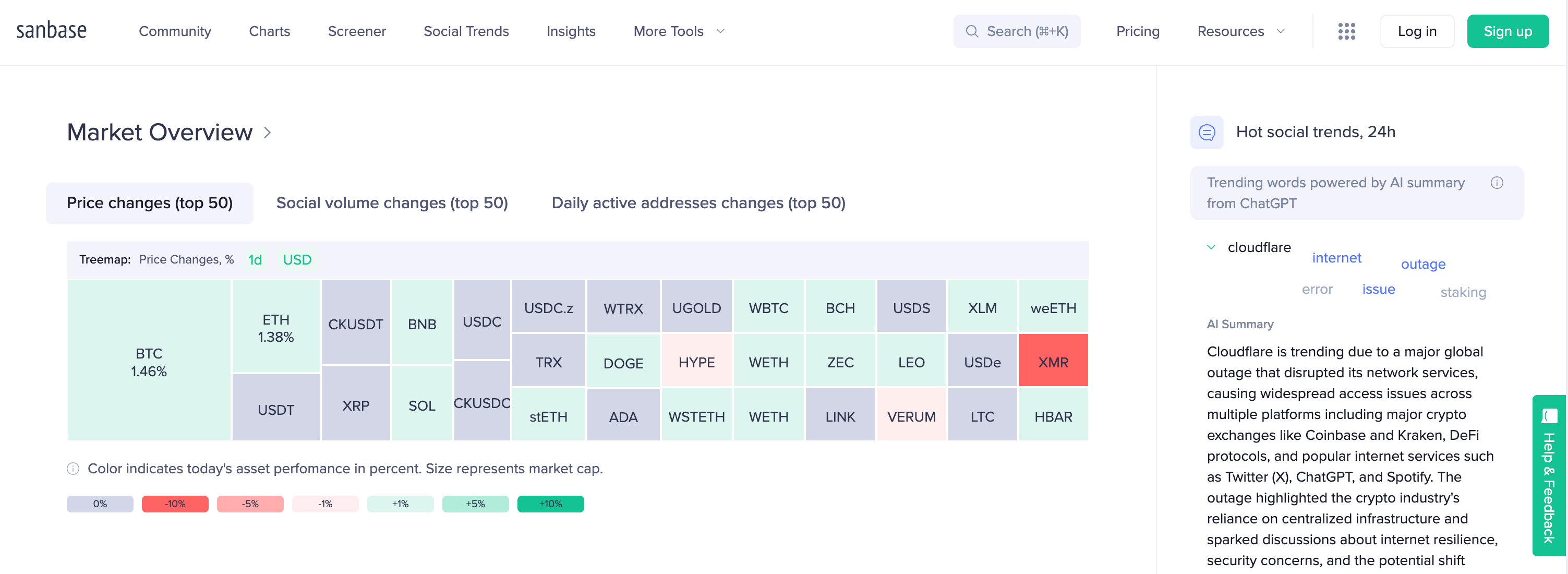The image size is (1568, 574).
Task: Click the info icon next to trending words
Action: [x=1498, y=183]
